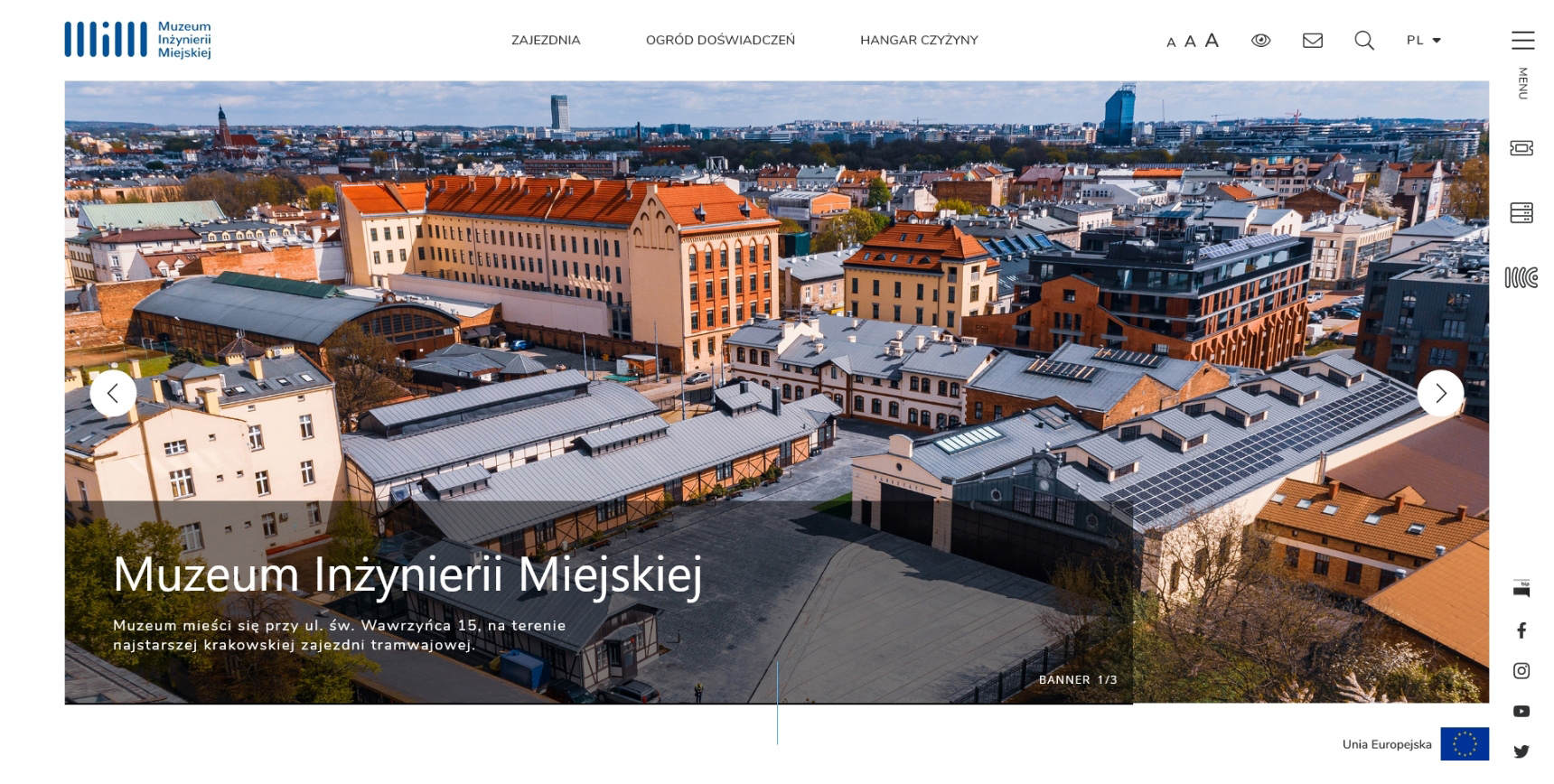Click the MIM wave logo sidebar icon
The image size is (1554, 784).
tap(1521, 277)
